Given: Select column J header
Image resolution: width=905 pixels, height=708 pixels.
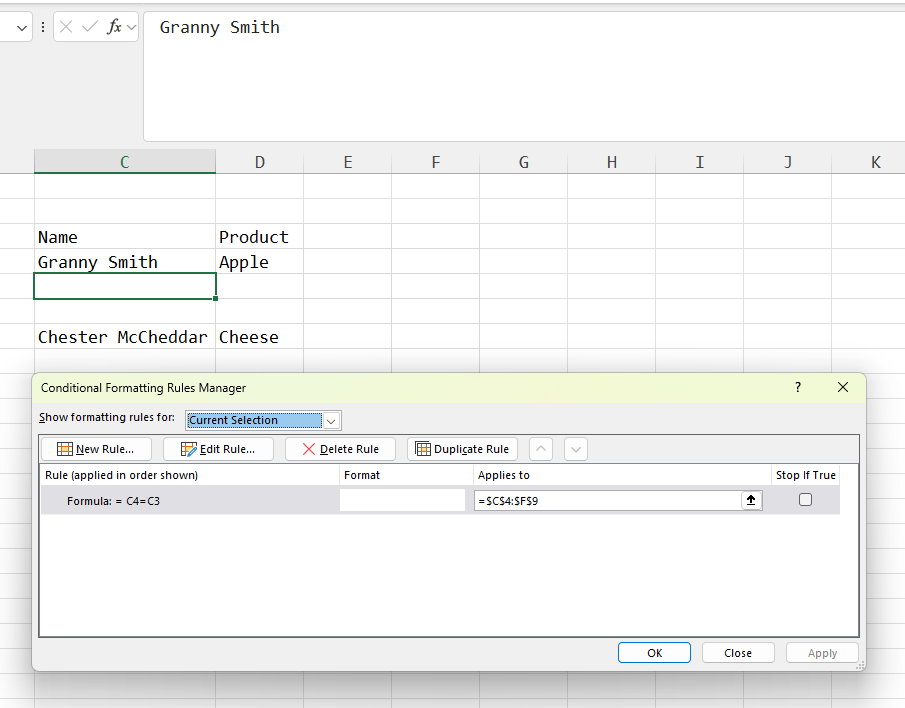Looking at the screenshot, I should [788, 162].
